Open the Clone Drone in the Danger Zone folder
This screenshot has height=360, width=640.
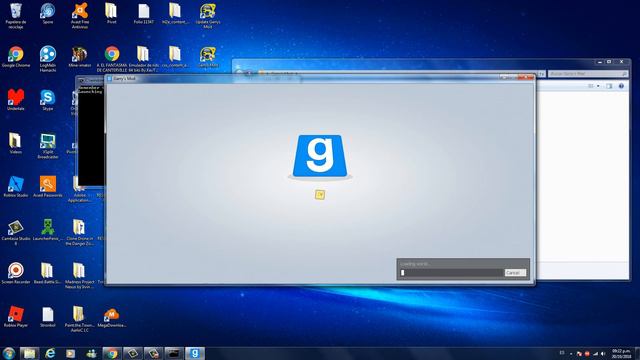coord(80,232)
